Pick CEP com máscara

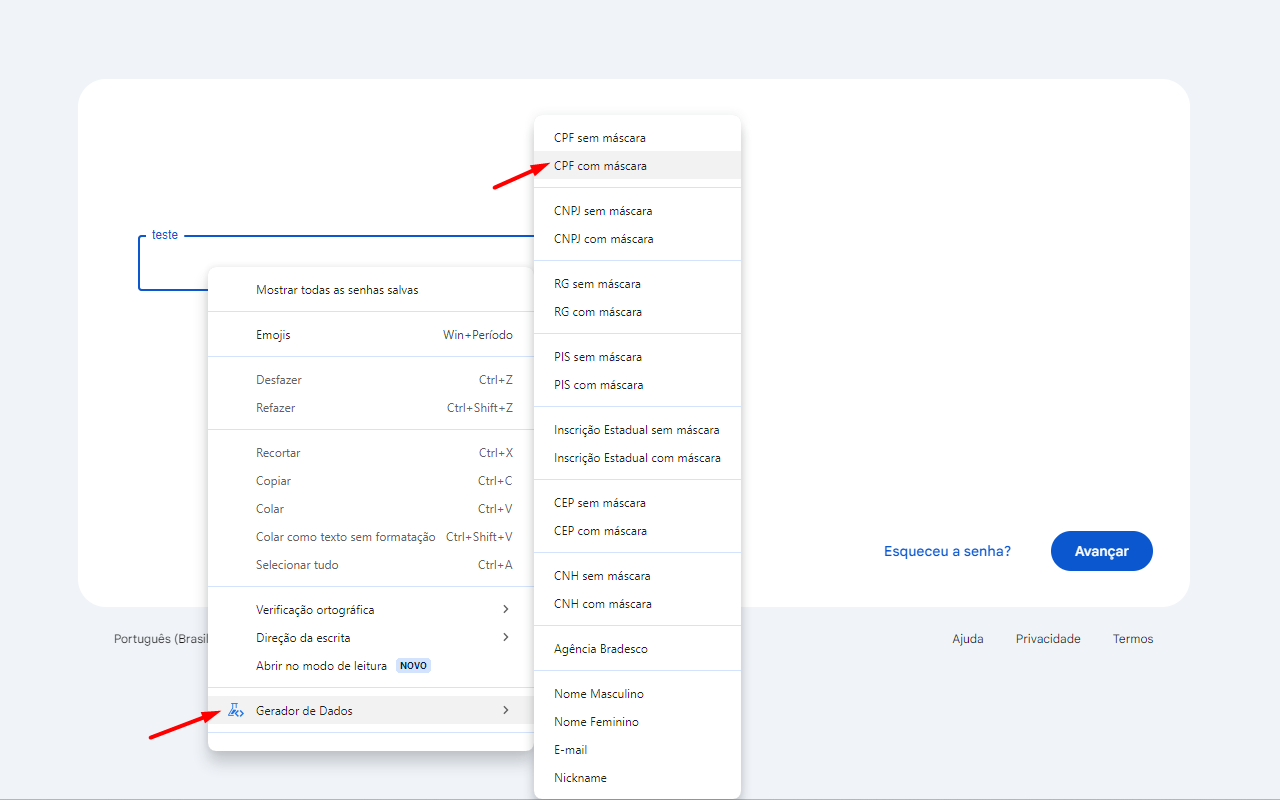(x=637, y=531)
